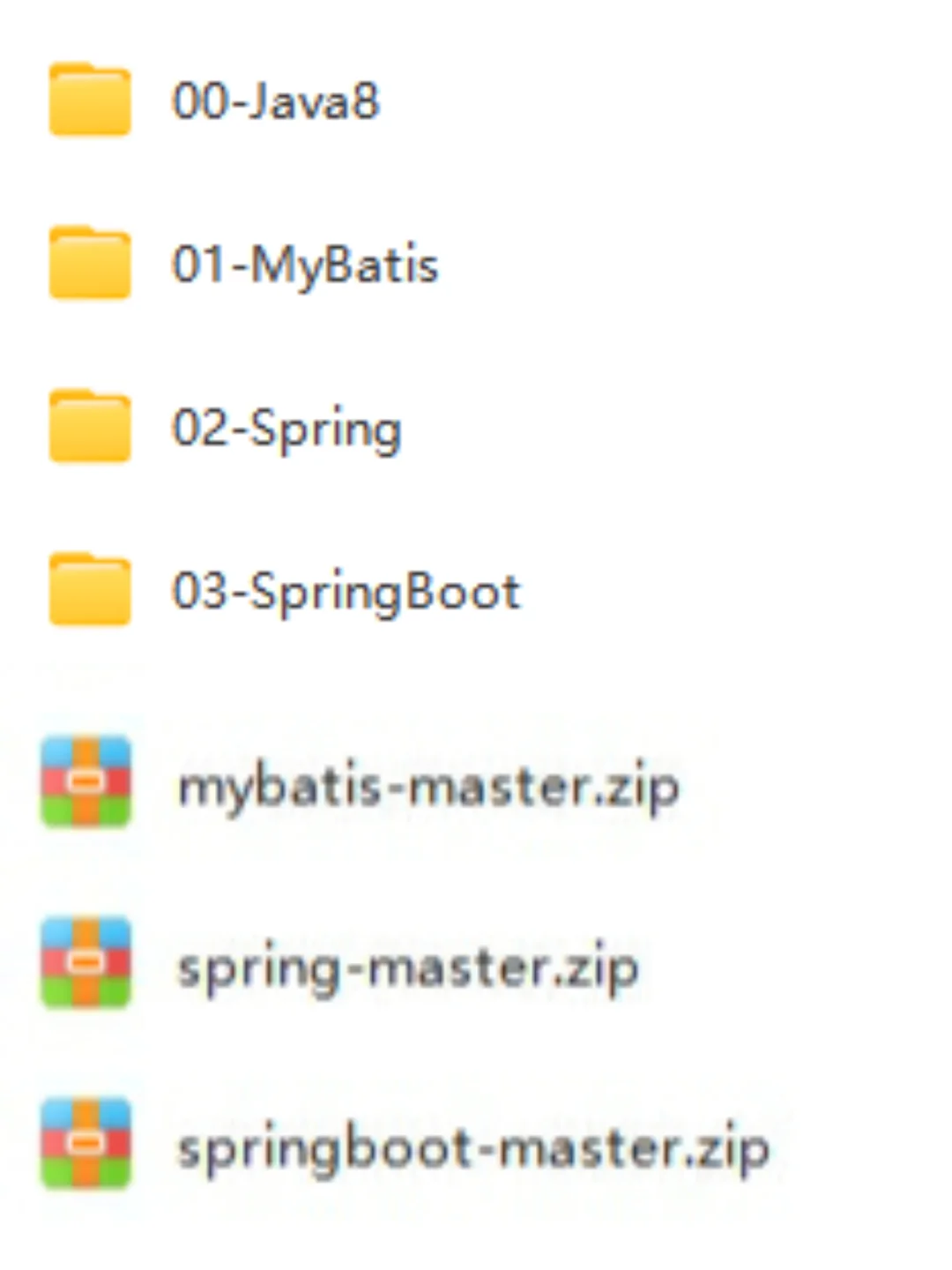Image resolution: width=952 pixels, height=1270 pixels.
Task: Select the spring-master.zip file name
Action: (x=408, y=969)
